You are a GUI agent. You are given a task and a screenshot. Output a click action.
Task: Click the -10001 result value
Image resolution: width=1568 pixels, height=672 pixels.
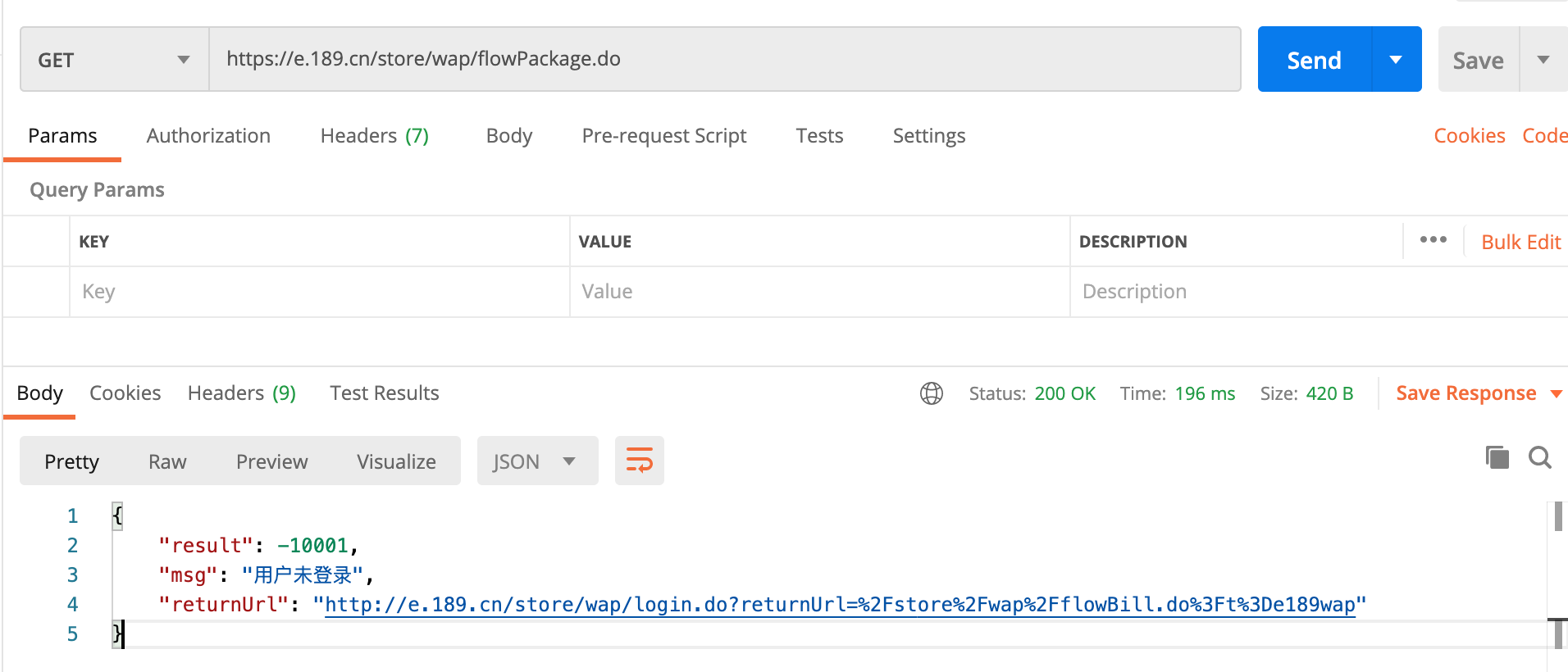point(312,546)
